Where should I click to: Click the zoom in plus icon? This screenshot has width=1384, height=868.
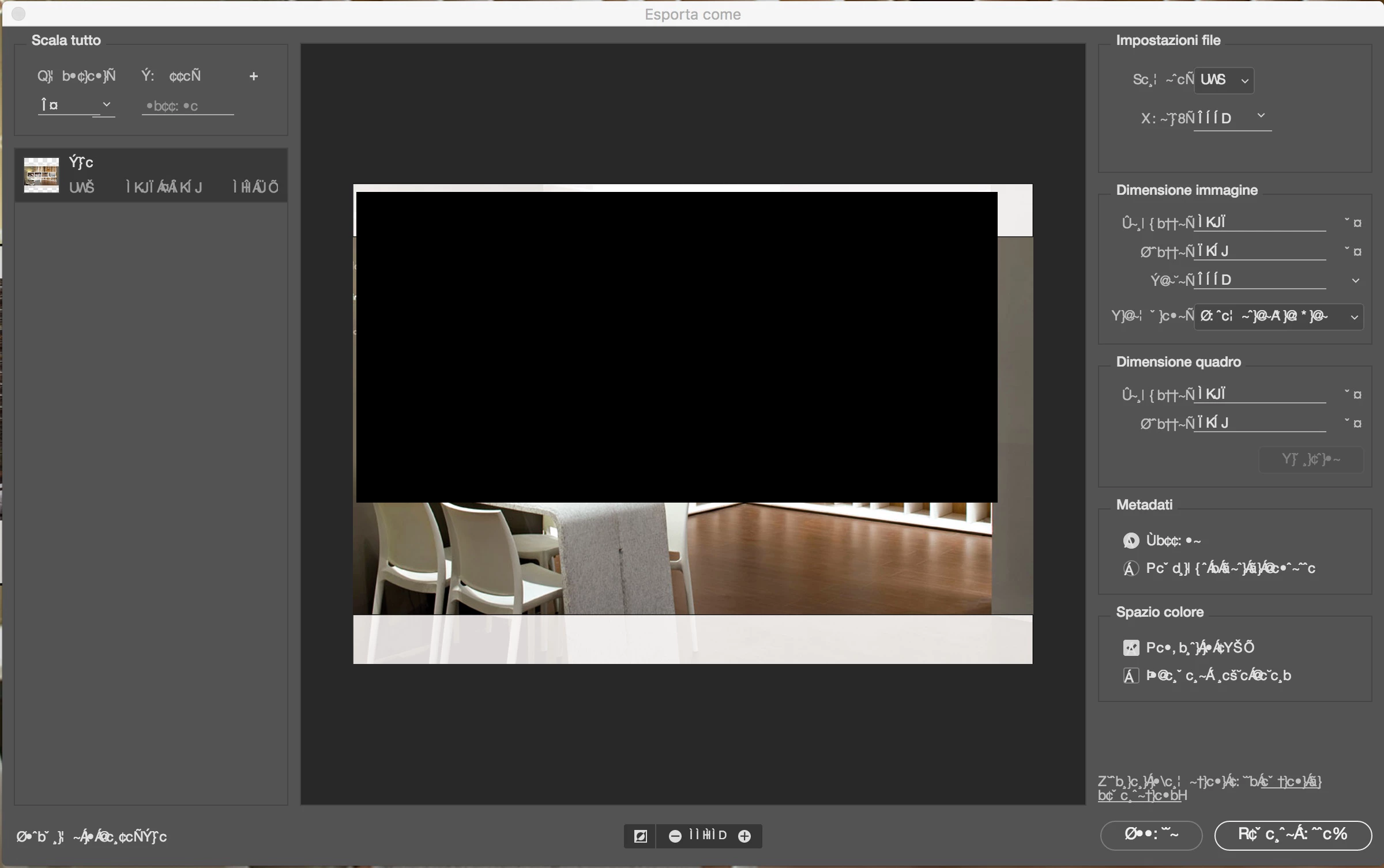pos(744,836)
